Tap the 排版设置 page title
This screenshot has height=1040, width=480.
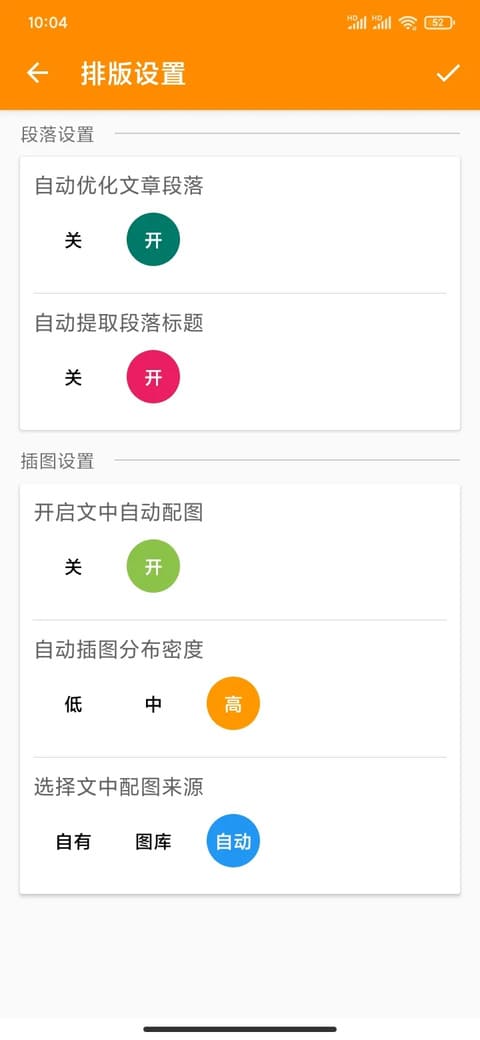(x=133, y=73)
